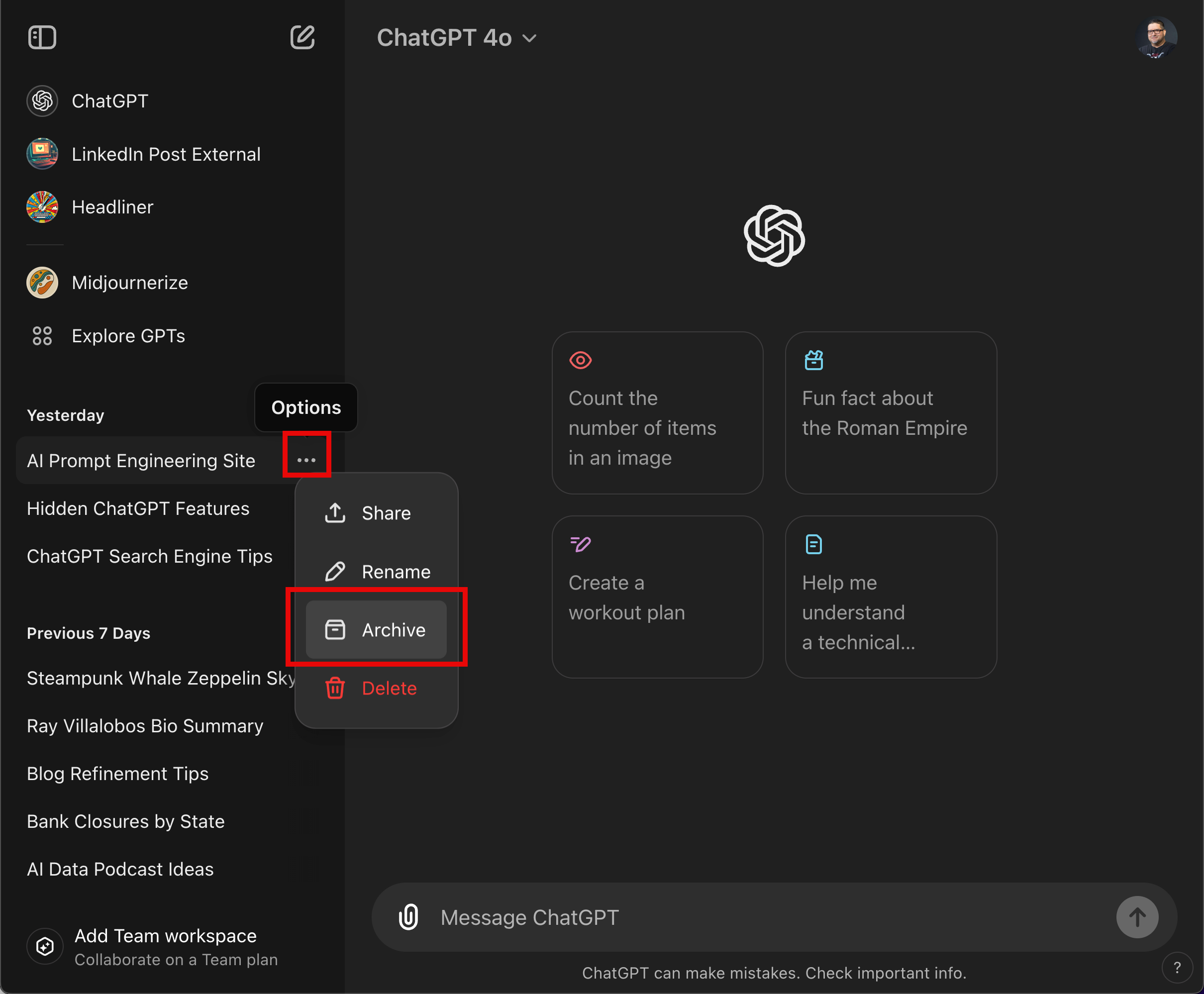The width and height of the screenshot is (1204, 994).
Task: Click the paperclip attach file icon
Action: [x=408, y=917]
